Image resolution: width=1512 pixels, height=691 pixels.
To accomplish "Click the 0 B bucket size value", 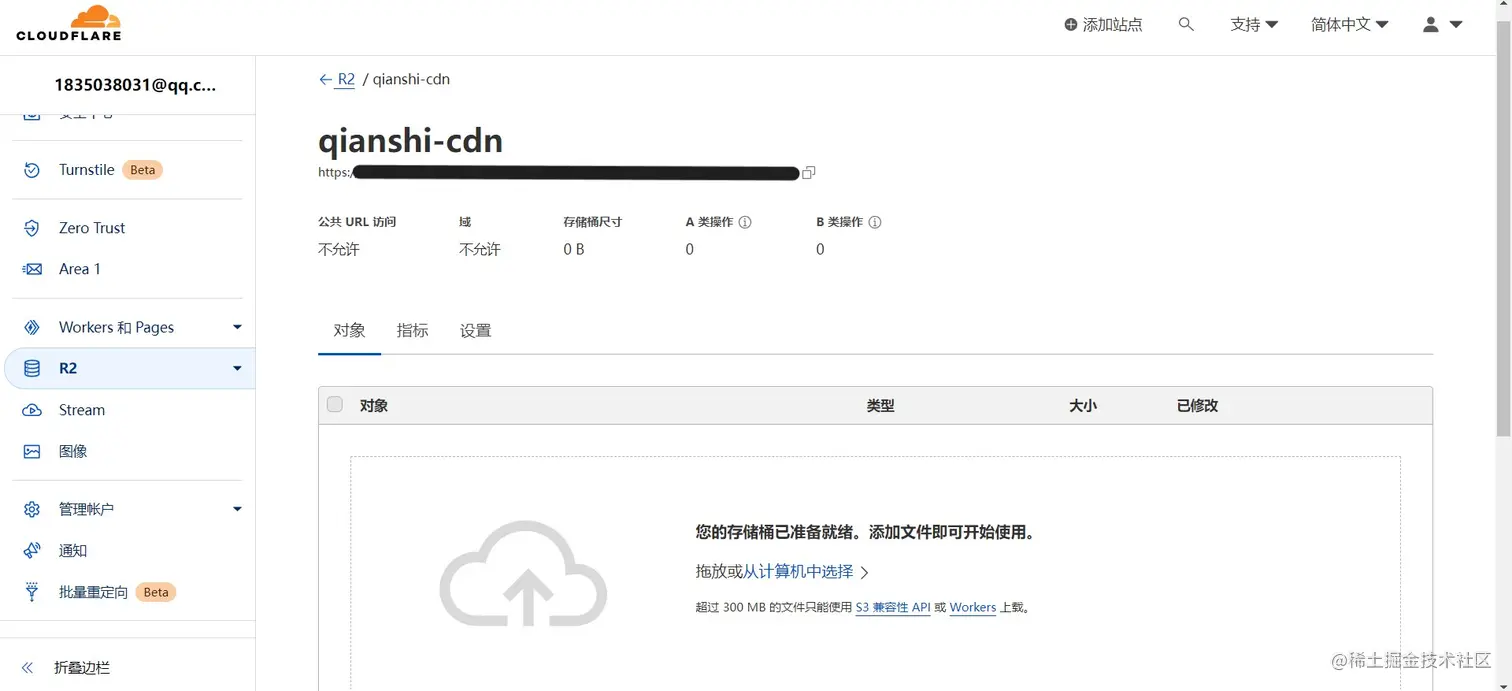I will click(574, 250).
